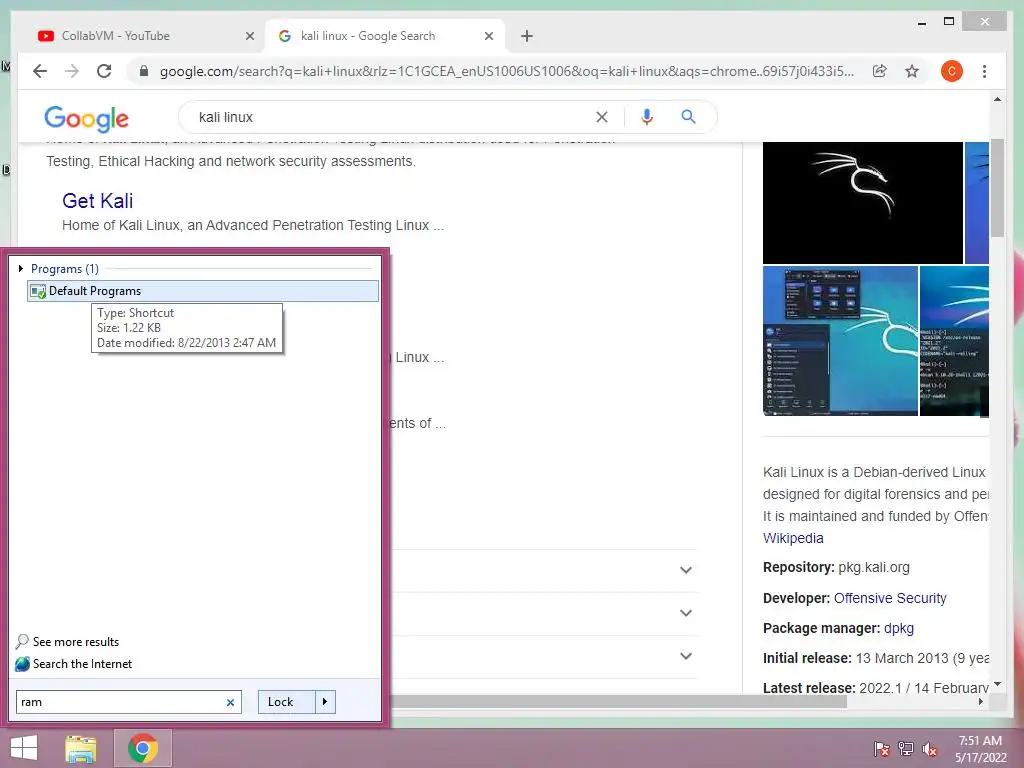
Task: Submit search with the magnifier icon
Action: (x=688, y=117)
